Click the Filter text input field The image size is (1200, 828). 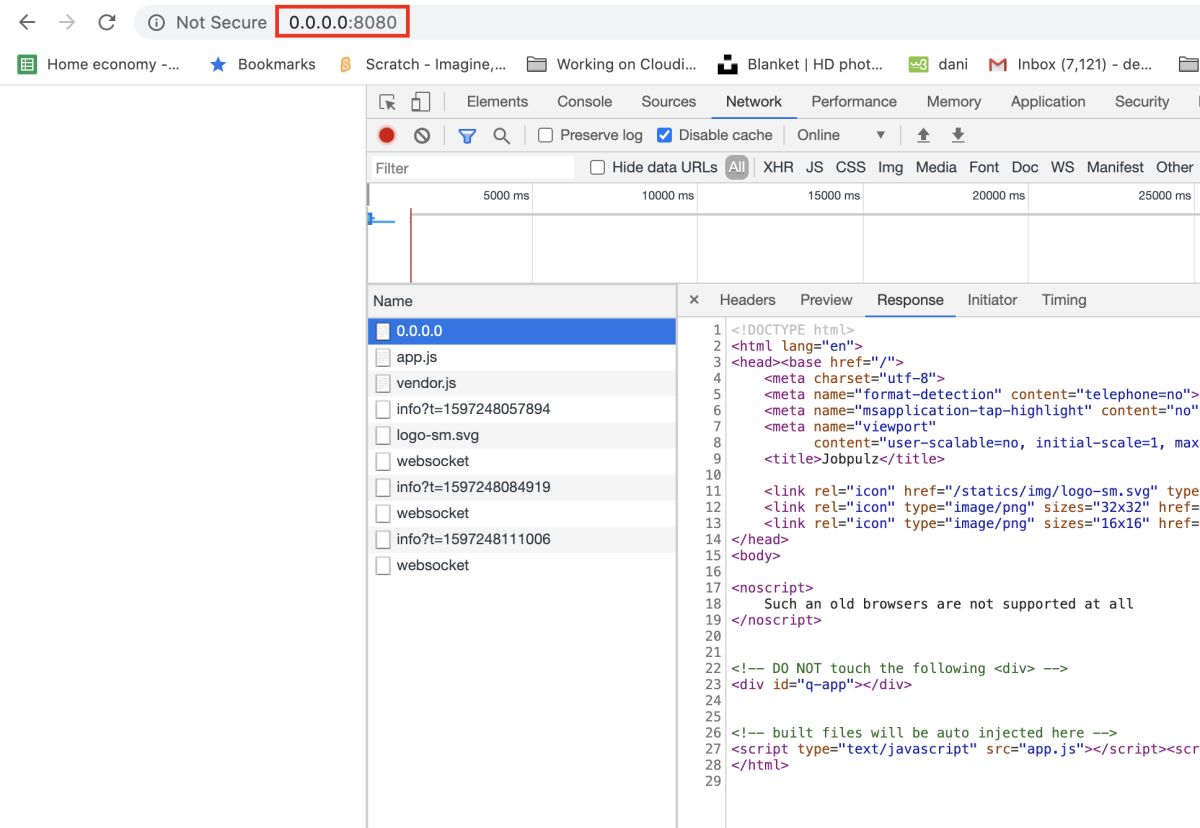point(473,168)
